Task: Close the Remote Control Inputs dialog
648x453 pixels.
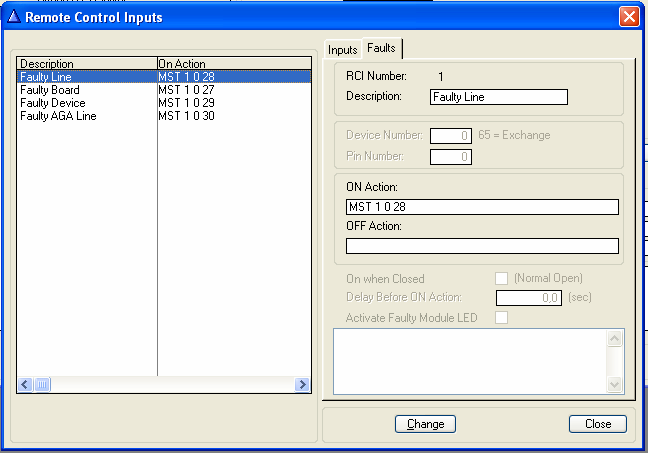Action: (x=628, y=17)
